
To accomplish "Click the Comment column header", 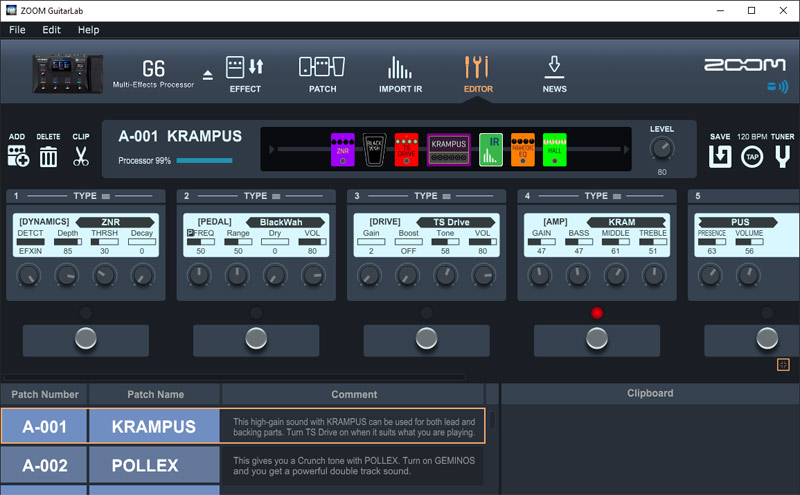I will [354, 394].
